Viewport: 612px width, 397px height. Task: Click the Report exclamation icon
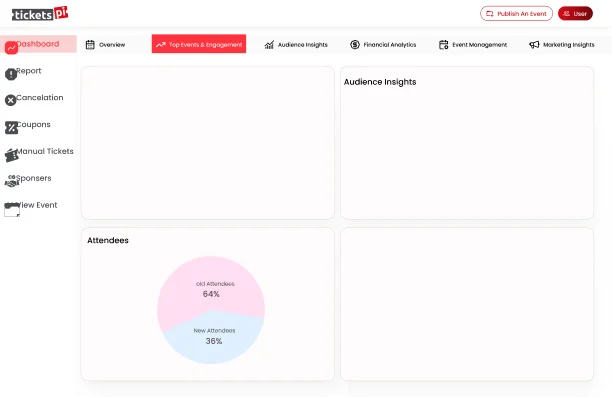click(x=11, y=74)
